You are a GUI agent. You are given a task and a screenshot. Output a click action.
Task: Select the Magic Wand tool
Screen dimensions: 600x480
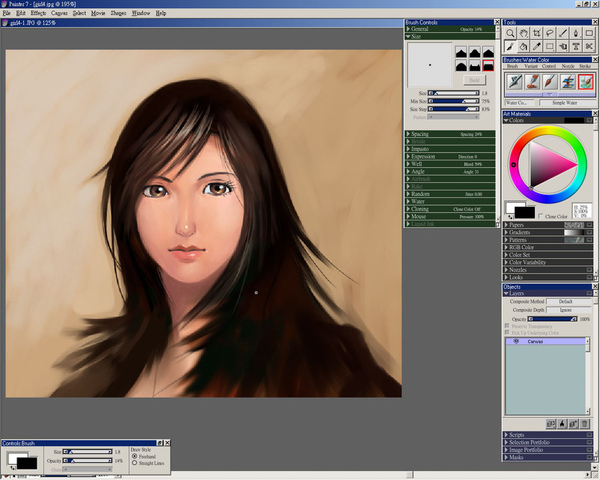point(563,33)
